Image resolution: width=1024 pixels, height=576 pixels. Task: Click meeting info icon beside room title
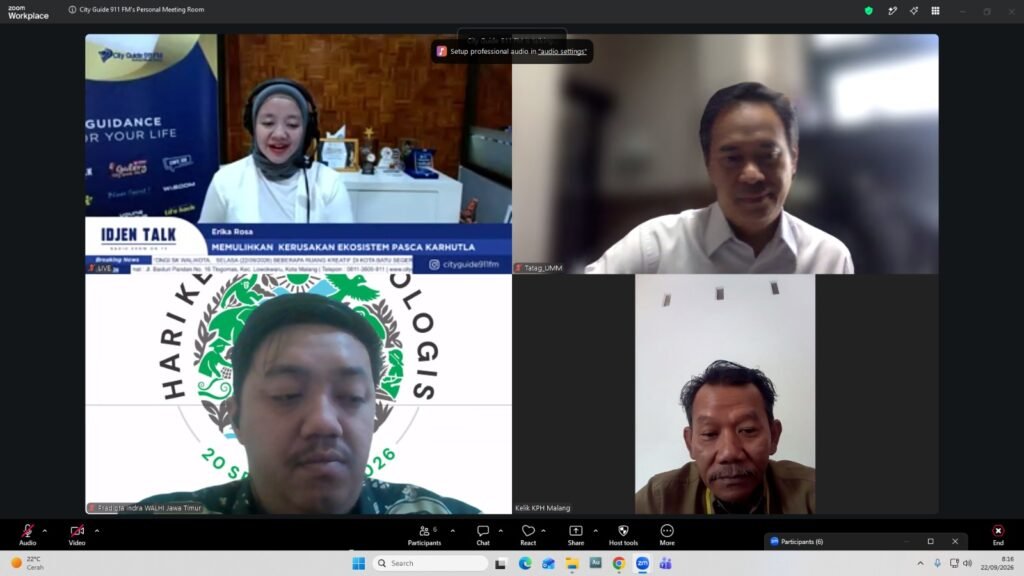click(72, 10)
